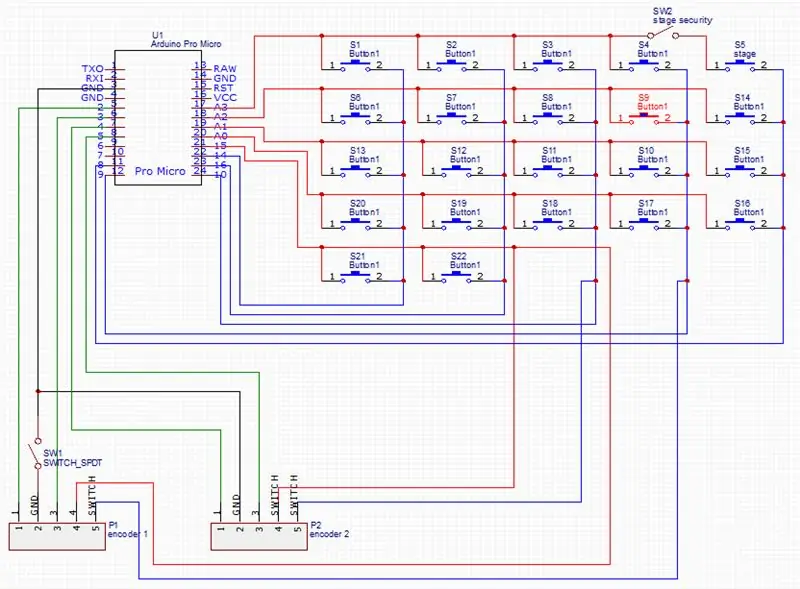Select the Arduino Pro Micro component body
This screenshot has width=800, height=589.
158,117
